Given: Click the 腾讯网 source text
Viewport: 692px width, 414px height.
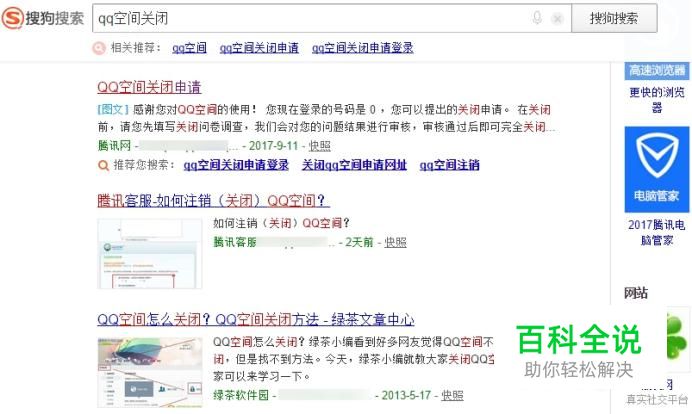Looking at the screenshot, I should pyautogui.click(x=114, y=145).
